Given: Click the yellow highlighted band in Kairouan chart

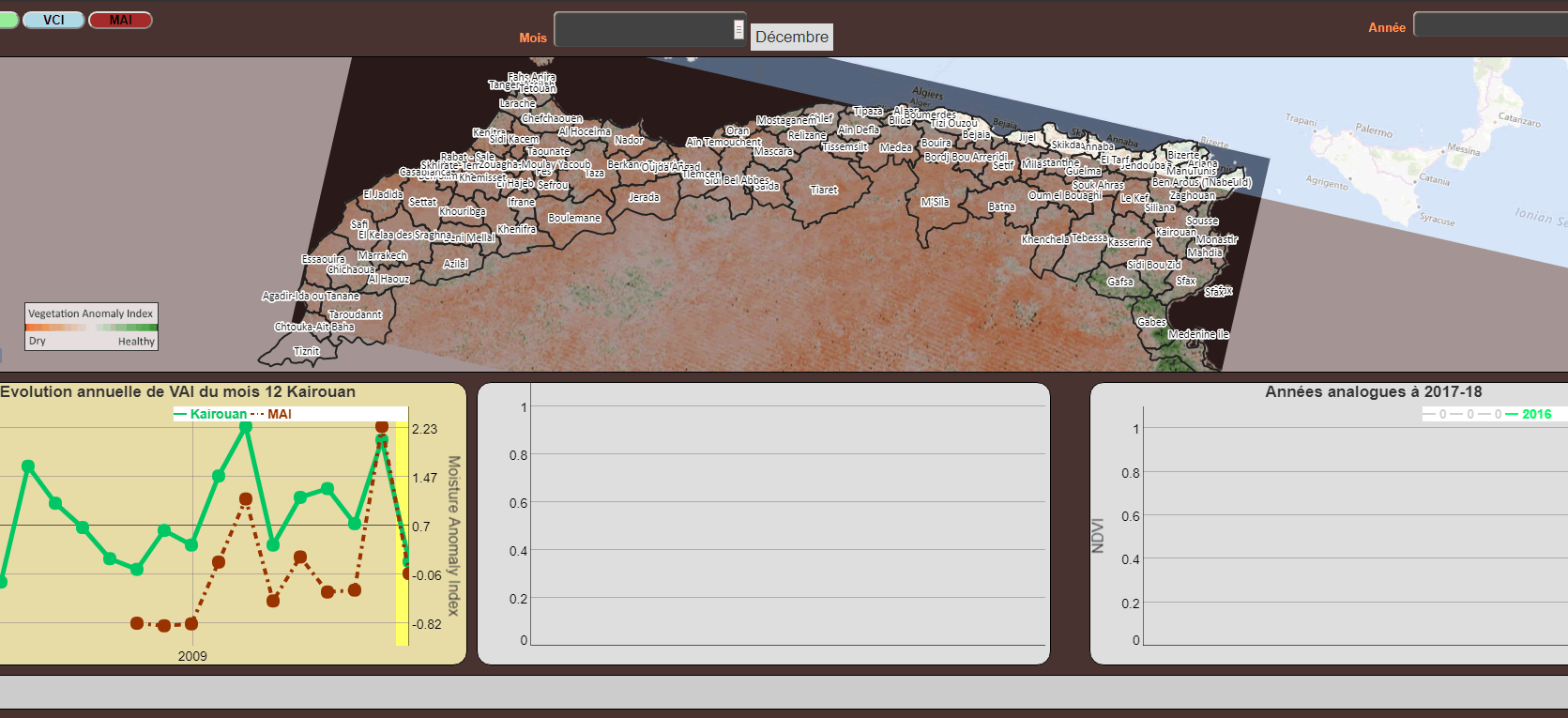Looking at the screenshot, I should pos(402,533).
